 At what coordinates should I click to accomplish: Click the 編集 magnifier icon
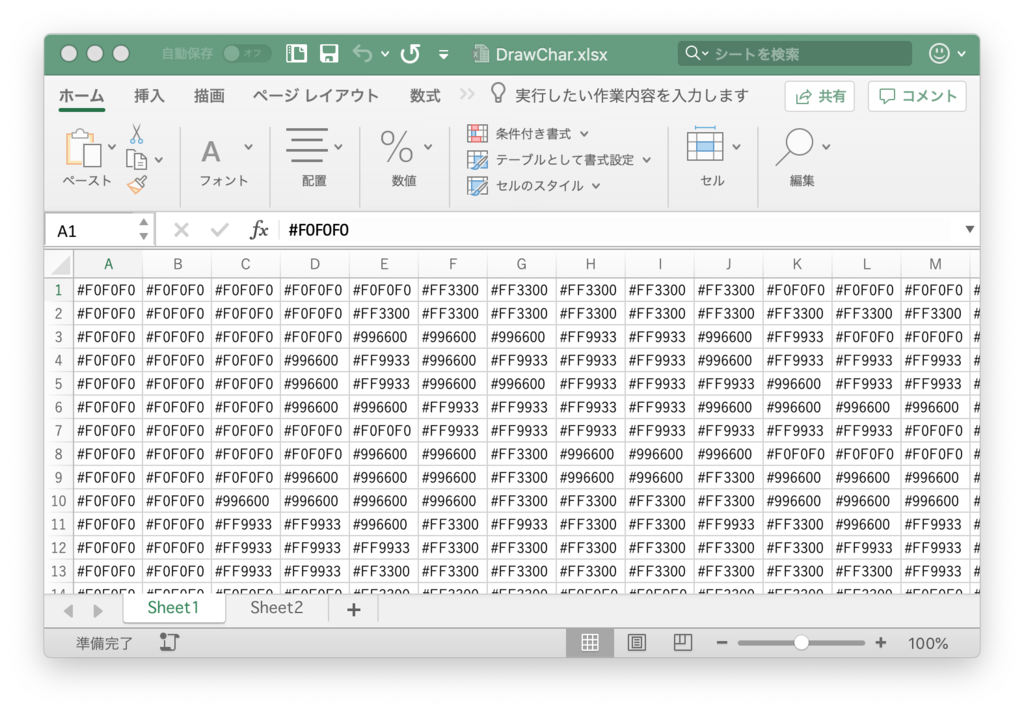[x=795, y=146]
